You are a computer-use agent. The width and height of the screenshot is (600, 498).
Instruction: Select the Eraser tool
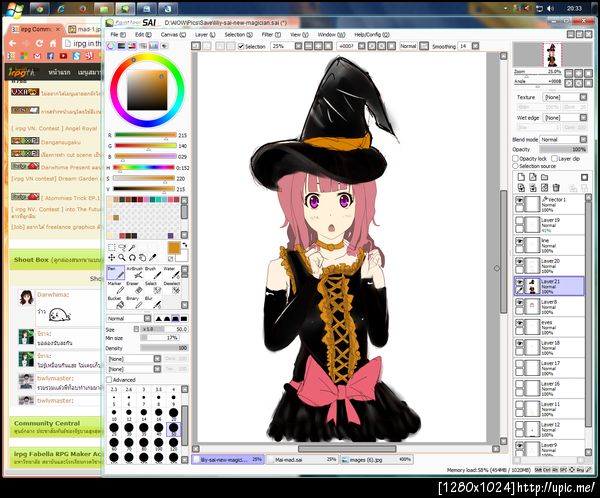134,288
